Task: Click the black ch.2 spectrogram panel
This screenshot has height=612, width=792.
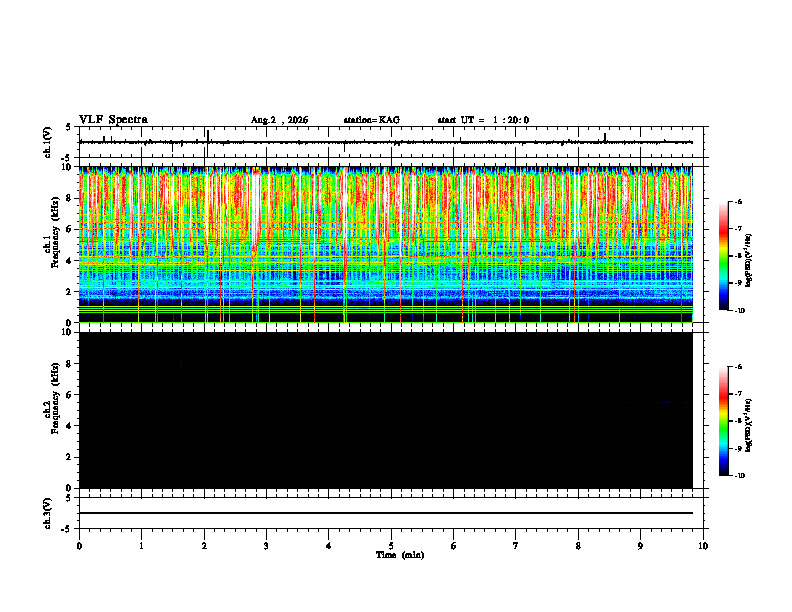Action: (x=386, y=410)
